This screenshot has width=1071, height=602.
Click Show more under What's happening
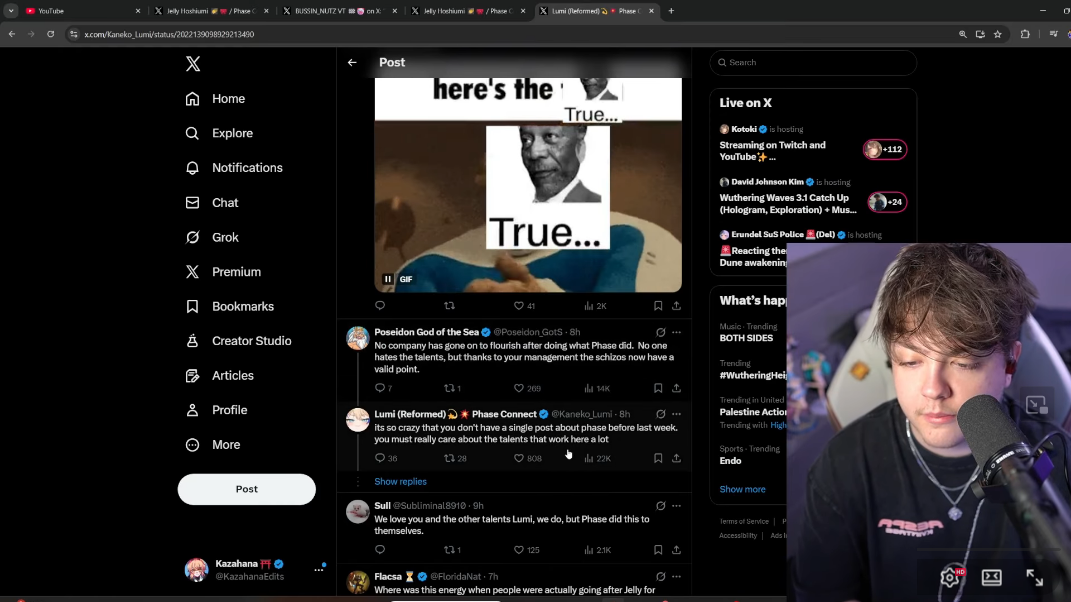tap(742, 489)
